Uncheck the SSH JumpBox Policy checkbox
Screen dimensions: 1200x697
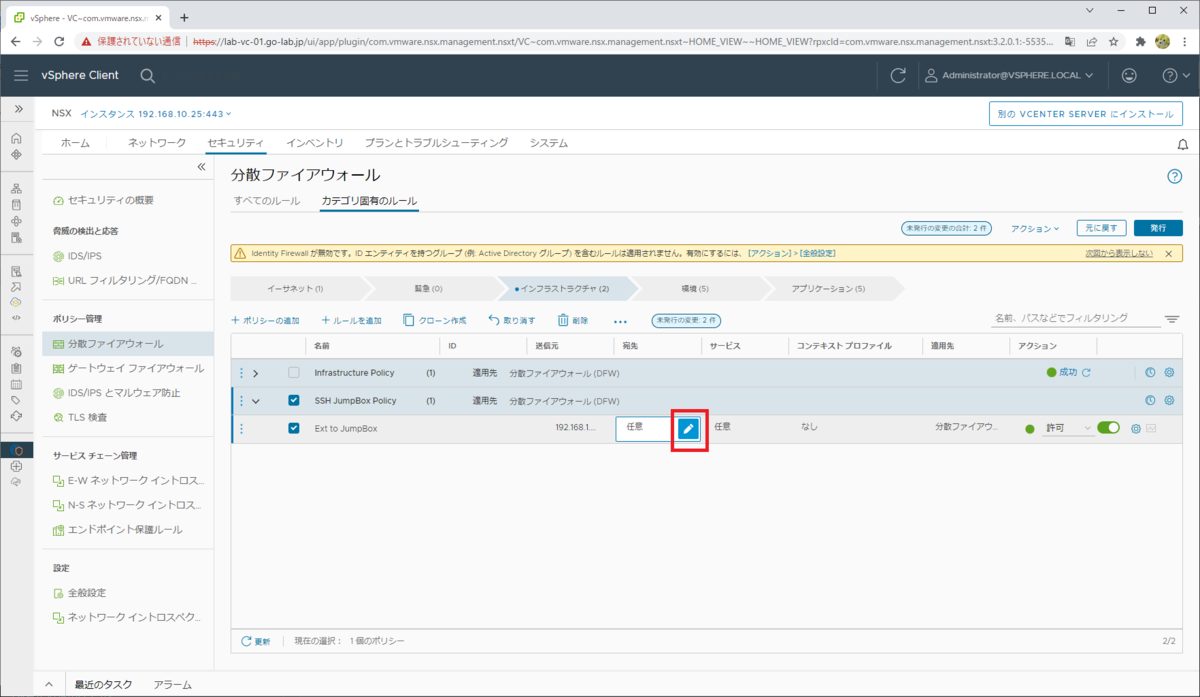tap(294, 401)
